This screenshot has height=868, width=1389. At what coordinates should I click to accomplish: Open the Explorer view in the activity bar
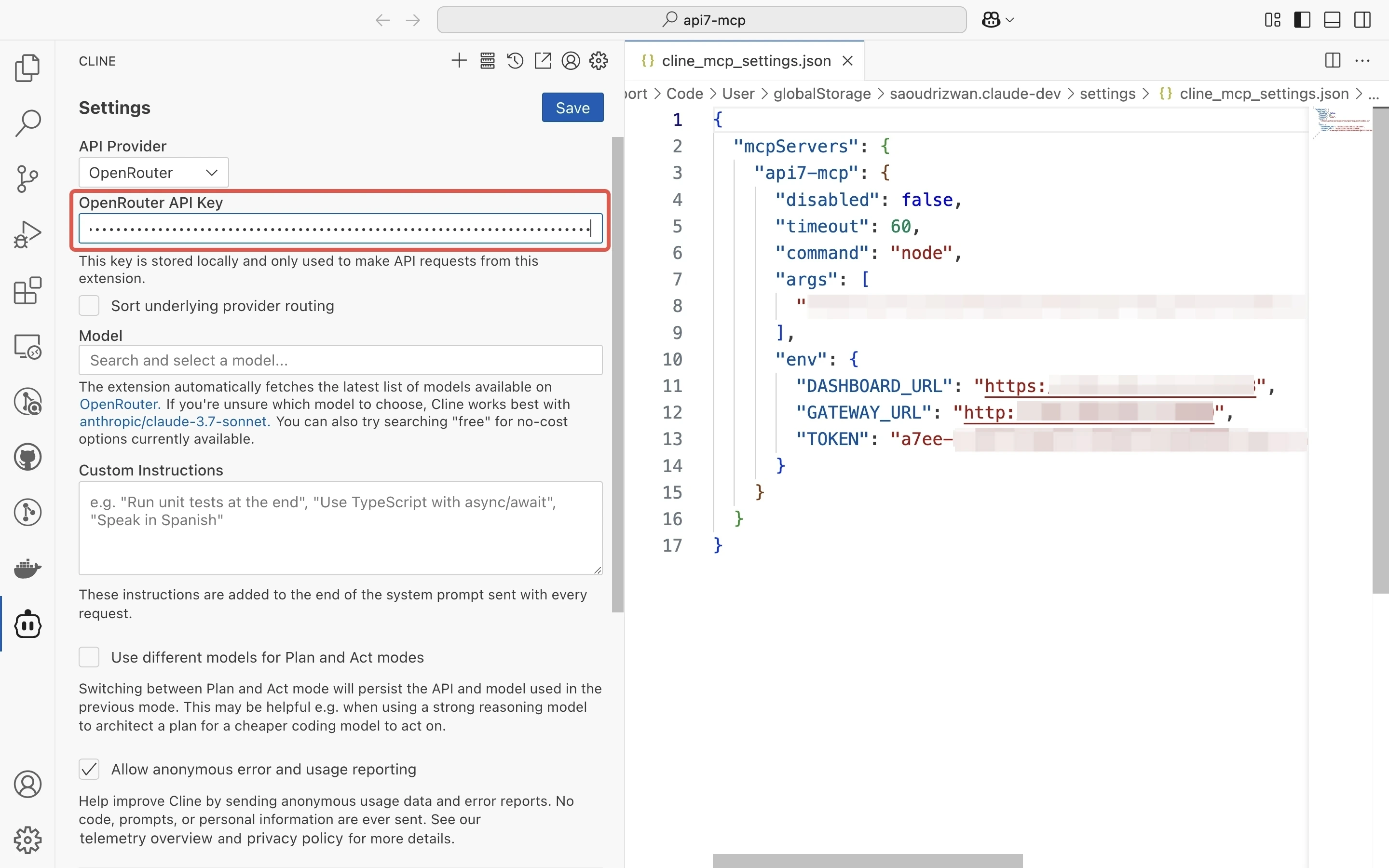point(27,68)
